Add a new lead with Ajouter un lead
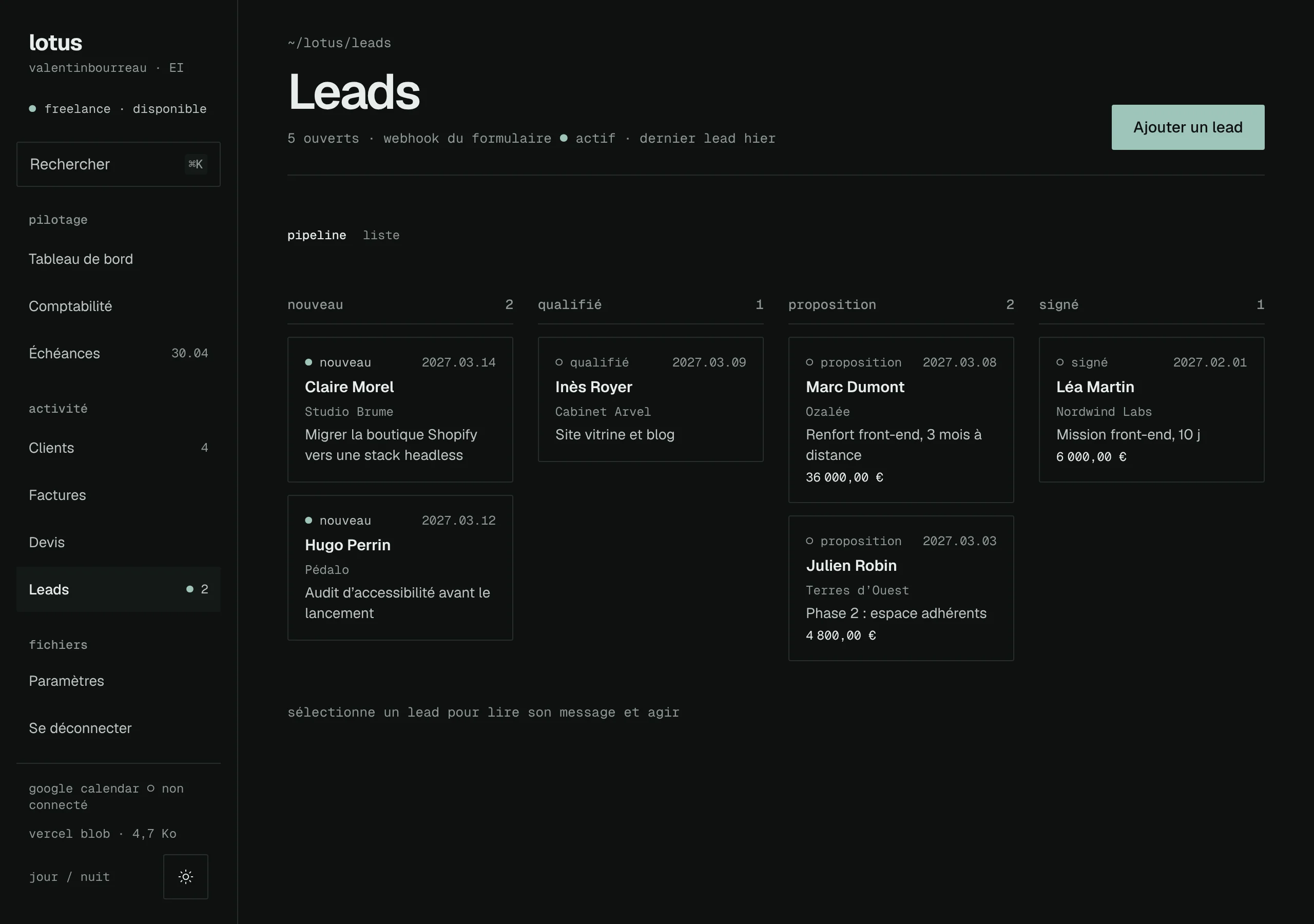Screen dimensions: 1314x924 1188,127
